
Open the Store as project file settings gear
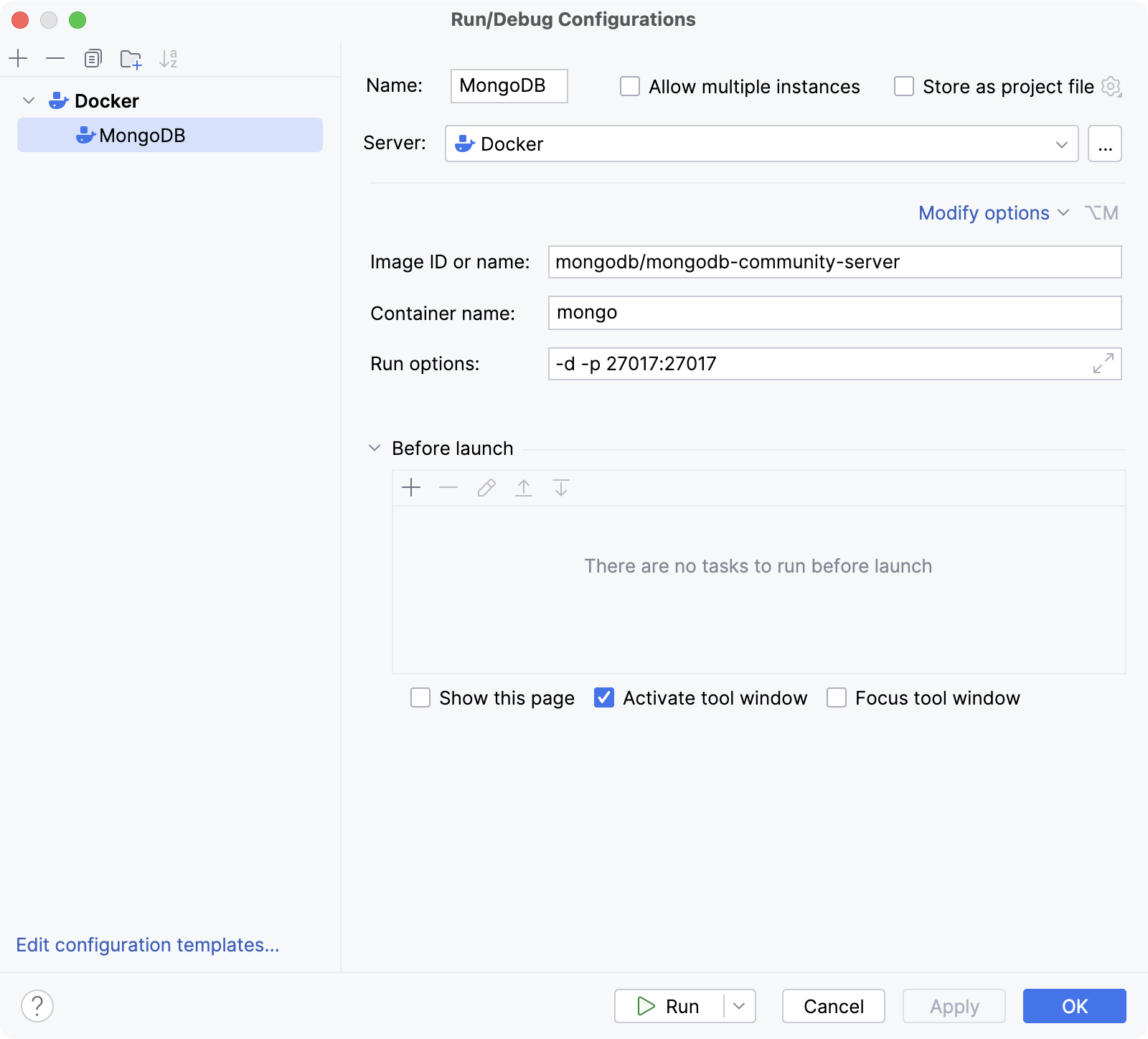tap(1111, 87)
